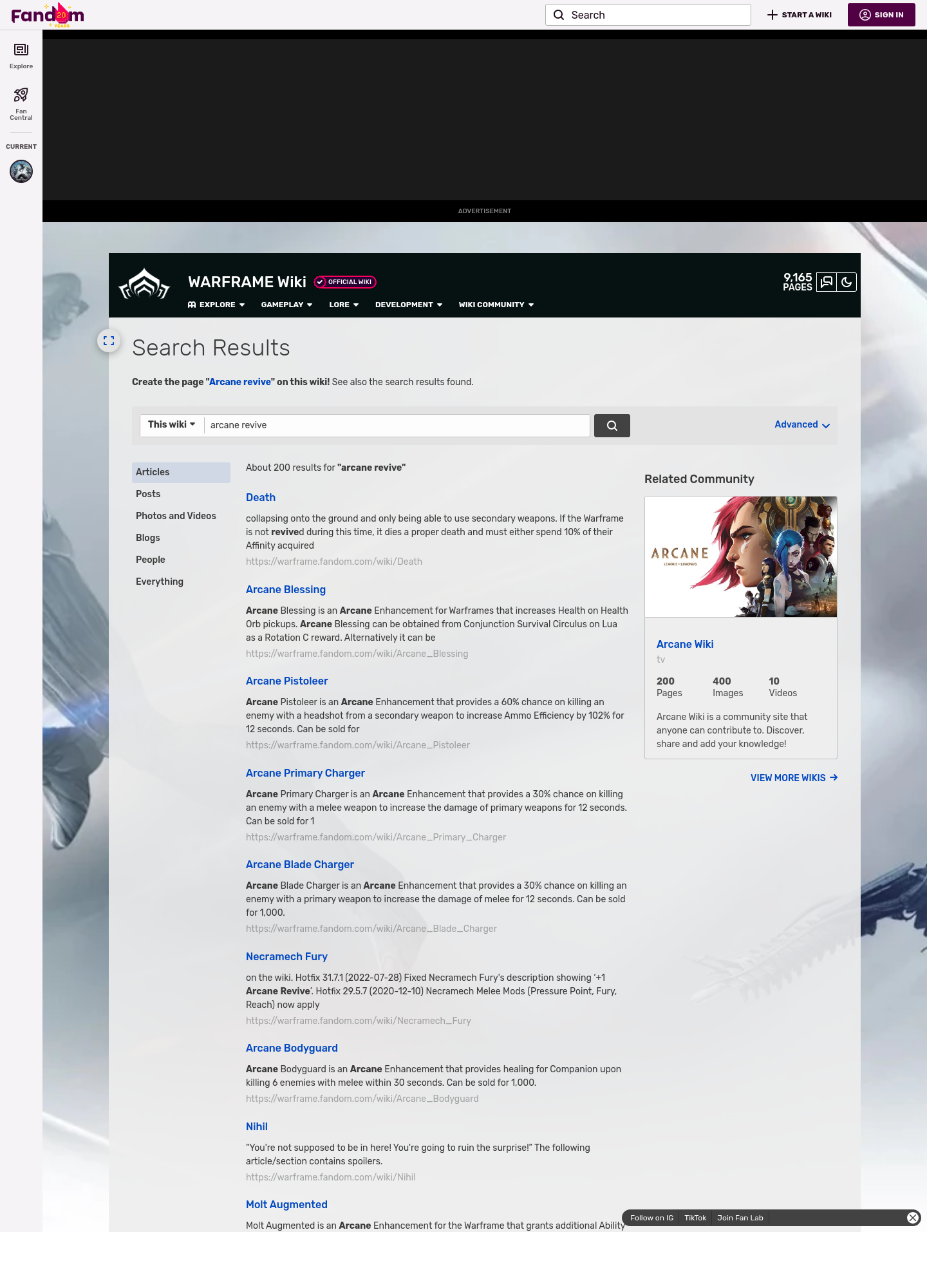927x1288 pixels.
Task: Select the Articles filter tab
Action: [x=181, y=472]
